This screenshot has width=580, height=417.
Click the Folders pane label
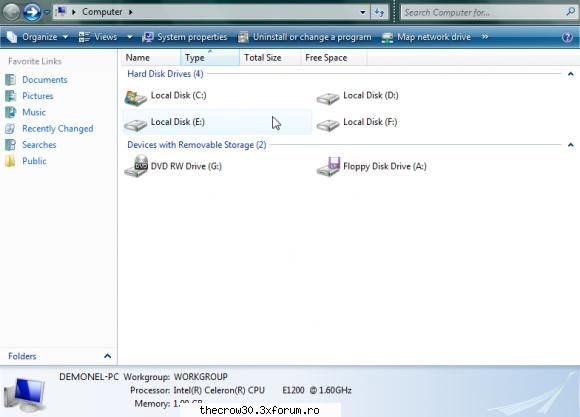22,356
